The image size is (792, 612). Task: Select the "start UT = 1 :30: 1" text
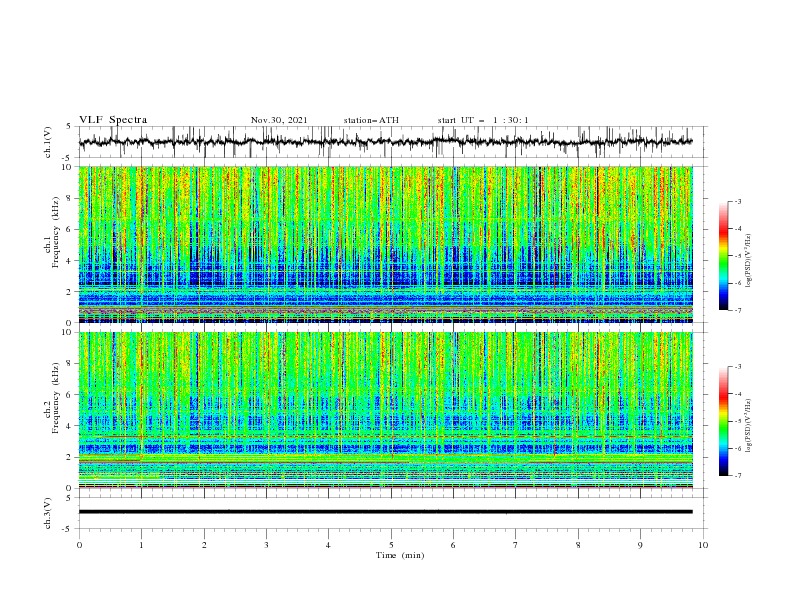tap(483, 120)
